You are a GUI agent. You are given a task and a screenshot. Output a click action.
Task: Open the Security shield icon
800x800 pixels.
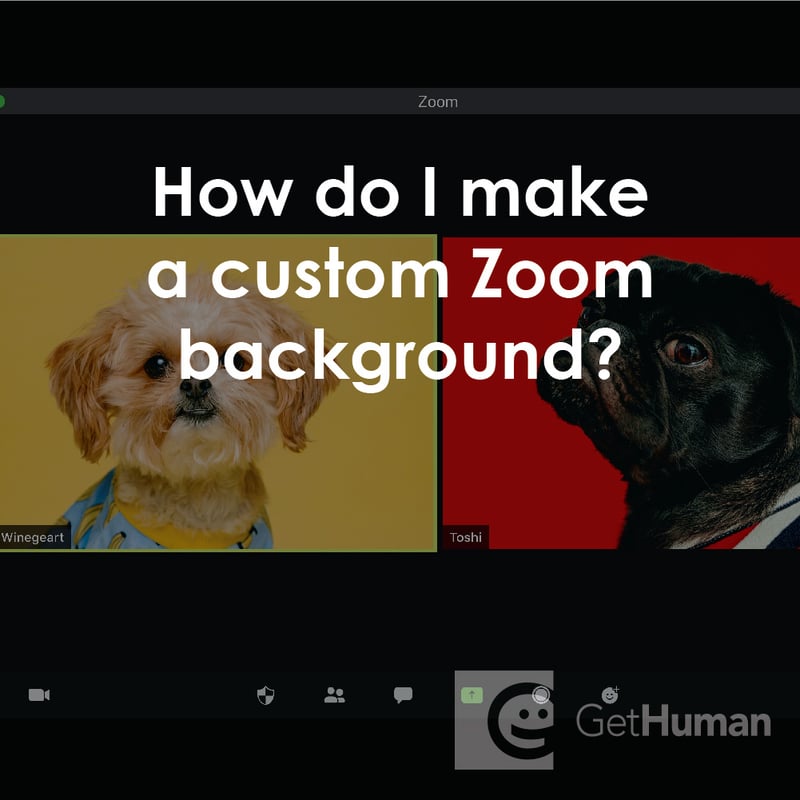click(265, 695)
